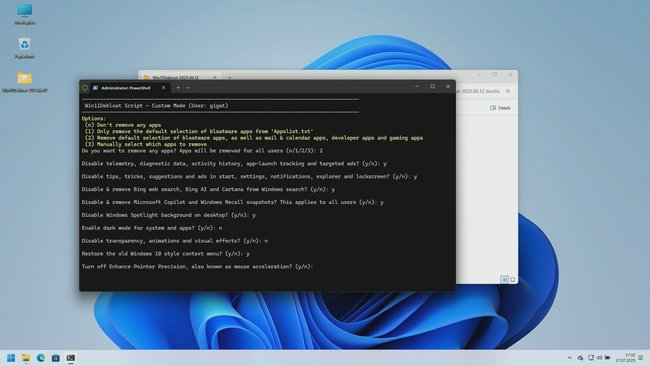Viewport: 650px width, 366px height.
Task: Close the PowerShell terminal window
Action: click(x=448, y=87)
